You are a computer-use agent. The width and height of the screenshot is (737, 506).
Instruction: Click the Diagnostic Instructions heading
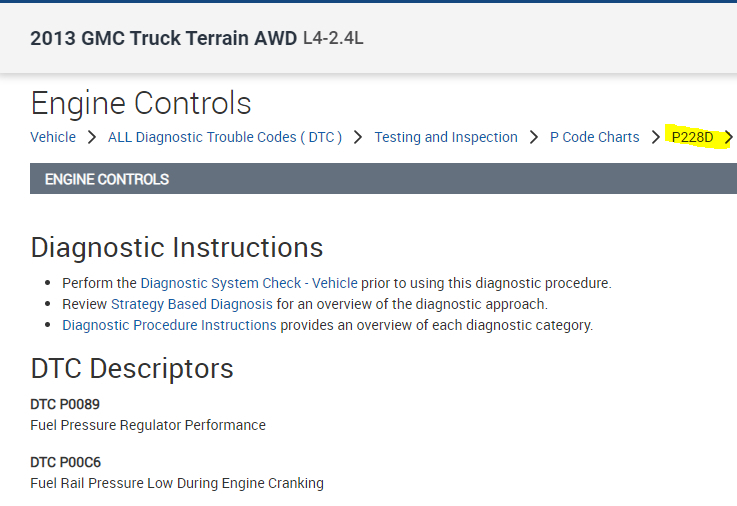tap(177, 247)
